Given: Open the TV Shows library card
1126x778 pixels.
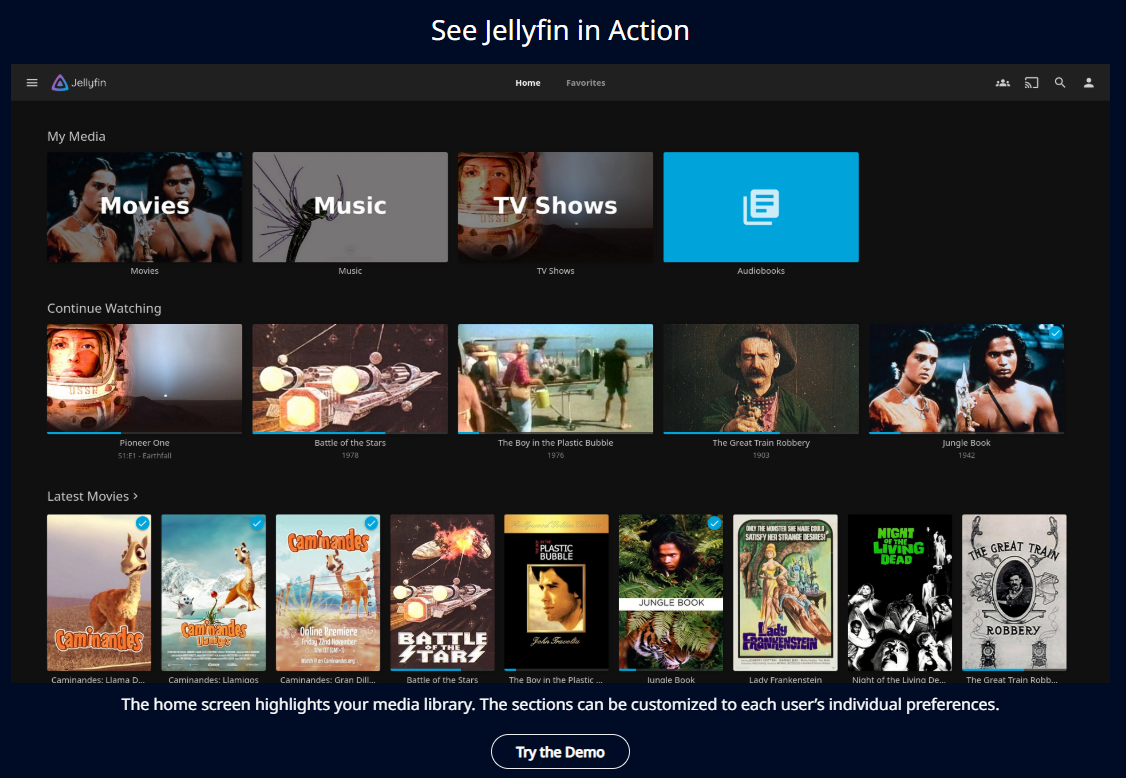Looking at the screenshot, I should click(x=555, y=207).
